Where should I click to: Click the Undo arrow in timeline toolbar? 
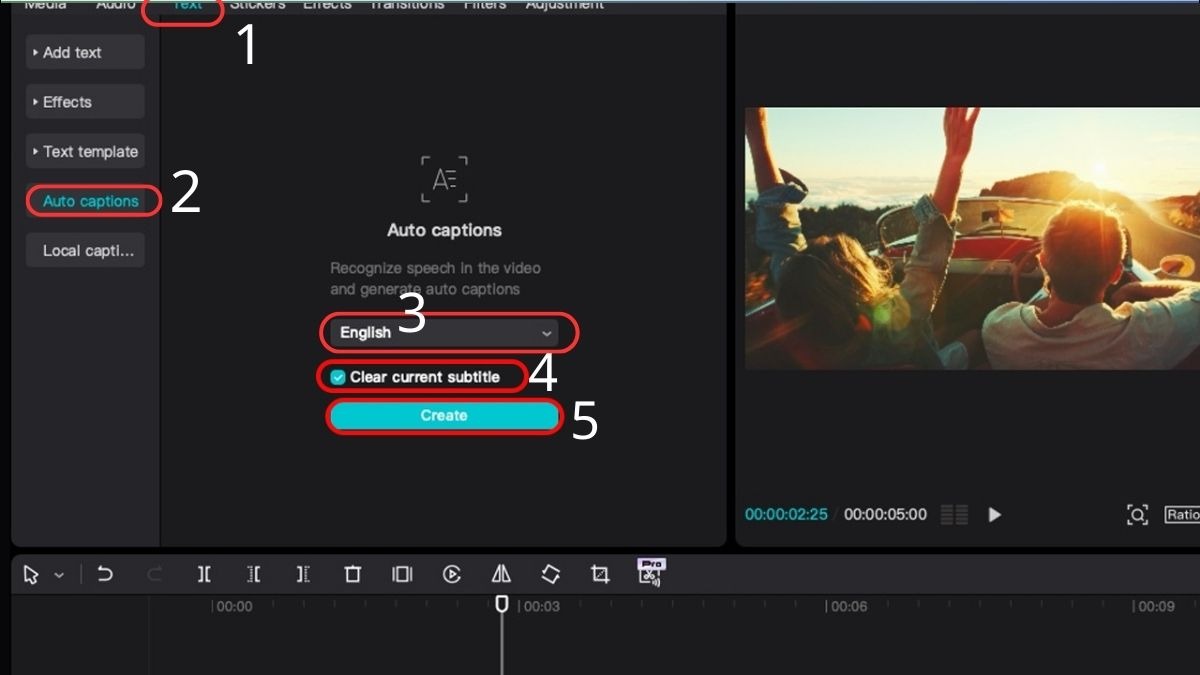pyautogui.click(x=104, y=574)
